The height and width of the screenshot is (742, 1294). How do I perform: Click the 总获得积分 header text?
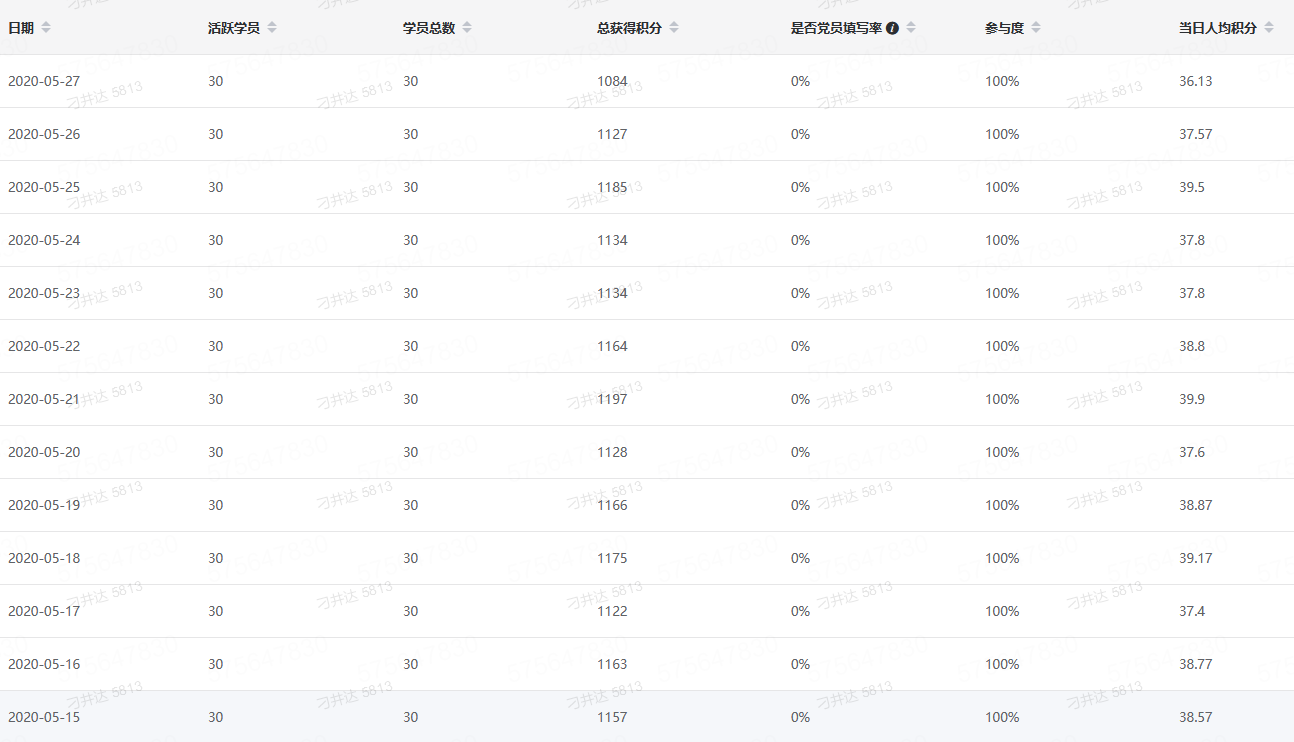point(629,28)
